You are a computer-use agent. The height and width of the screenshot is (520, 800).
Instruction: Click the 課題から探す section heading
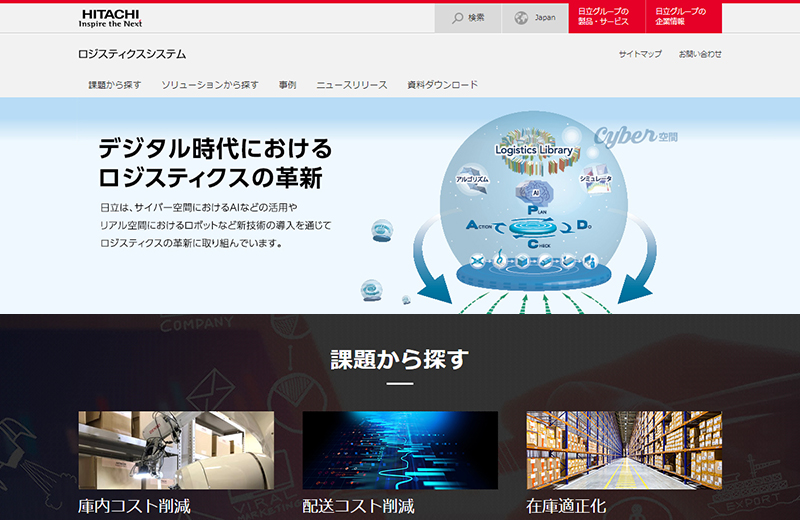click(400, 359)
